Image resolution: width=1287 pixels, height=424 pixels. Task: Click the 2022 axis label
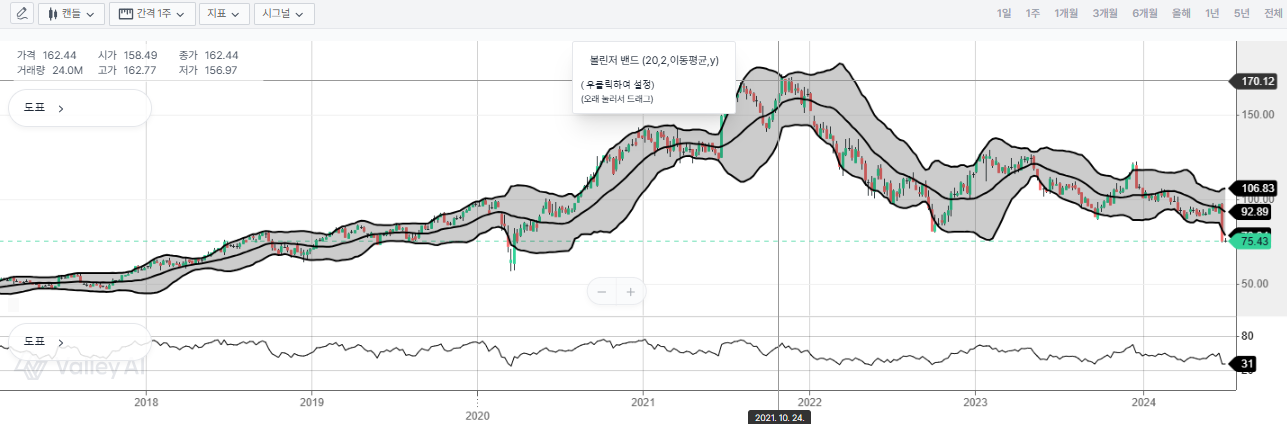pyautogui.click(x=809, y=403)
